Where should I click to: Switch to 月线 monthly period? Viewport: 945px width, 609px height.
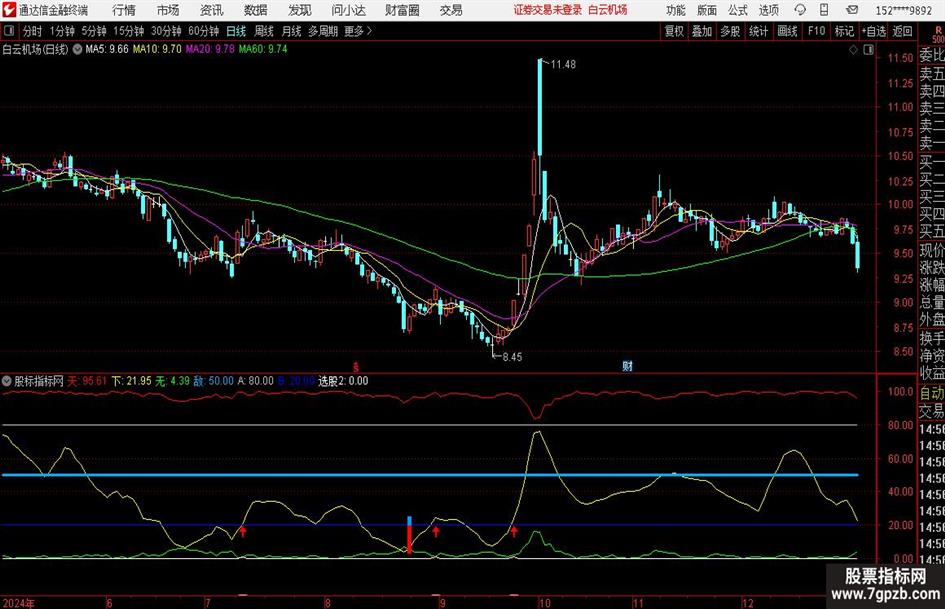pyautogui.click(x=292, y=31)
